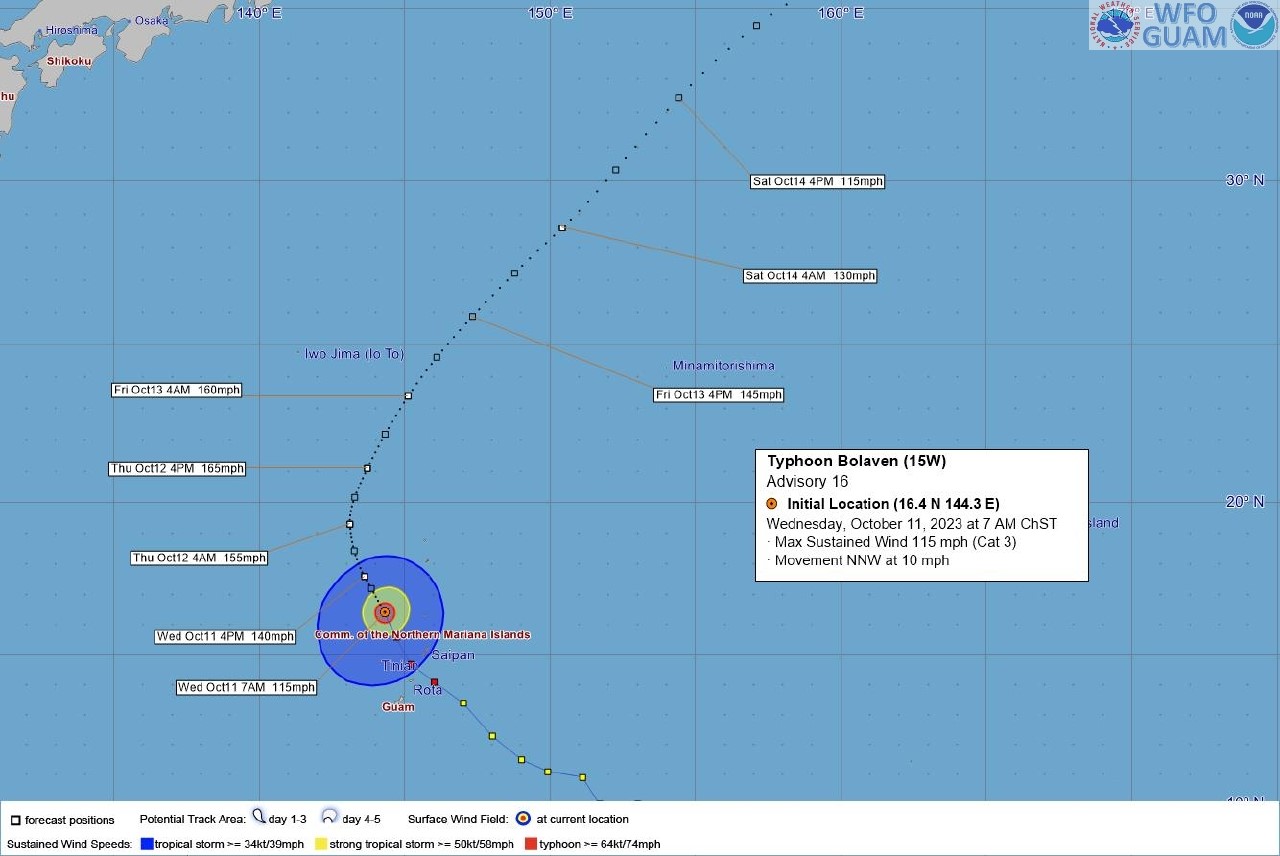Screen dimensions: 1280x856
Task: Click the Typhoon Bolaven (15W) heading
Action: click(x=856, y=461)
